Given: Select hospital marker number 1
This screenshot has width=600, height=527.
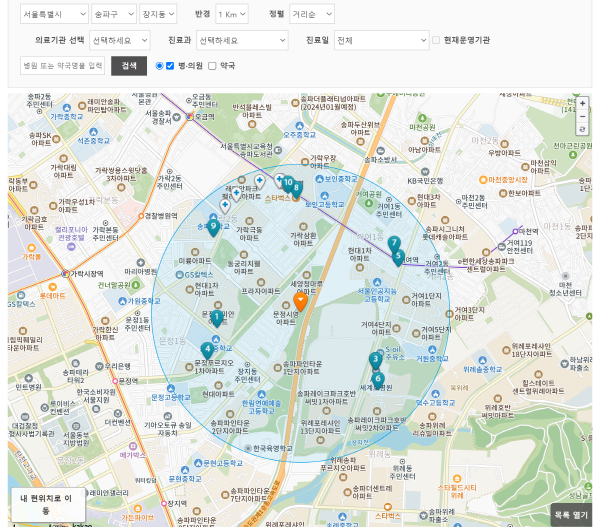Looking at the screenshot, I should [x=217, y=318].
